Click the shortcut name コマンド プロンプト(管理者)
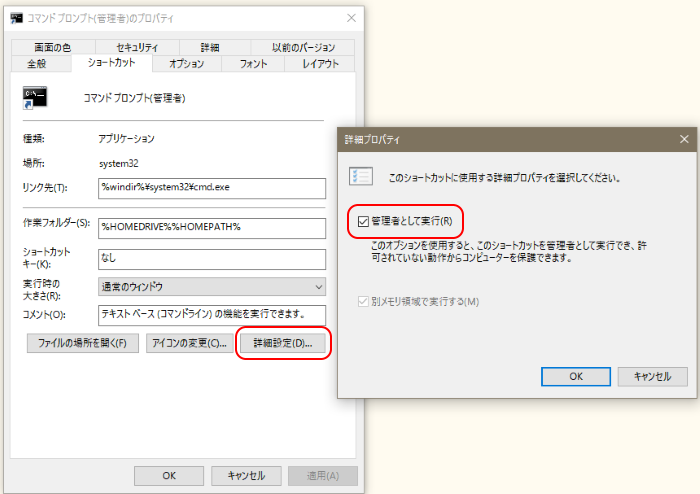 click(x=134, y=98)
